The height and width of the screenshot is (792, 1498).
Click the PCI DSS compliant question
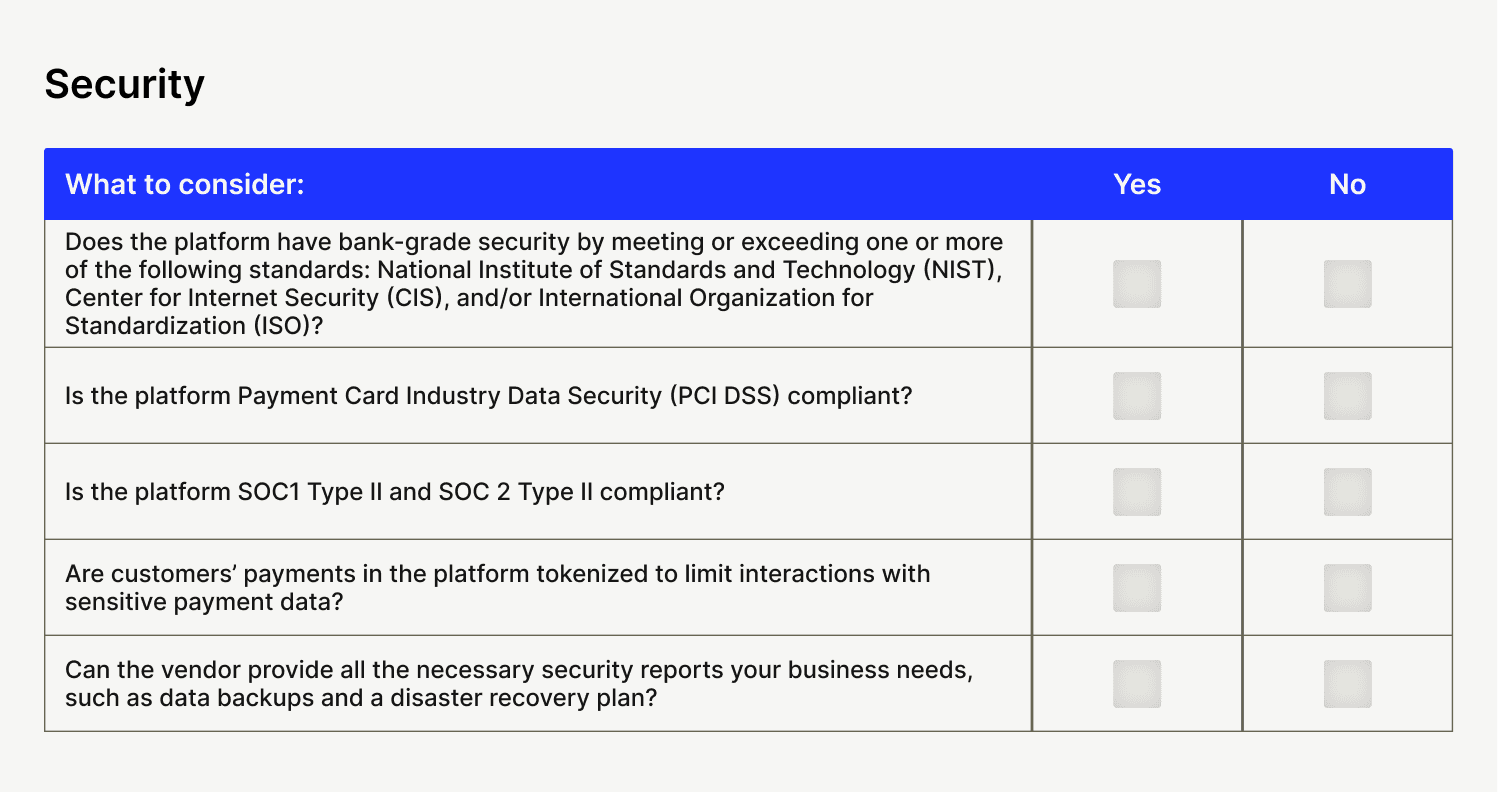tap(488, 396)
